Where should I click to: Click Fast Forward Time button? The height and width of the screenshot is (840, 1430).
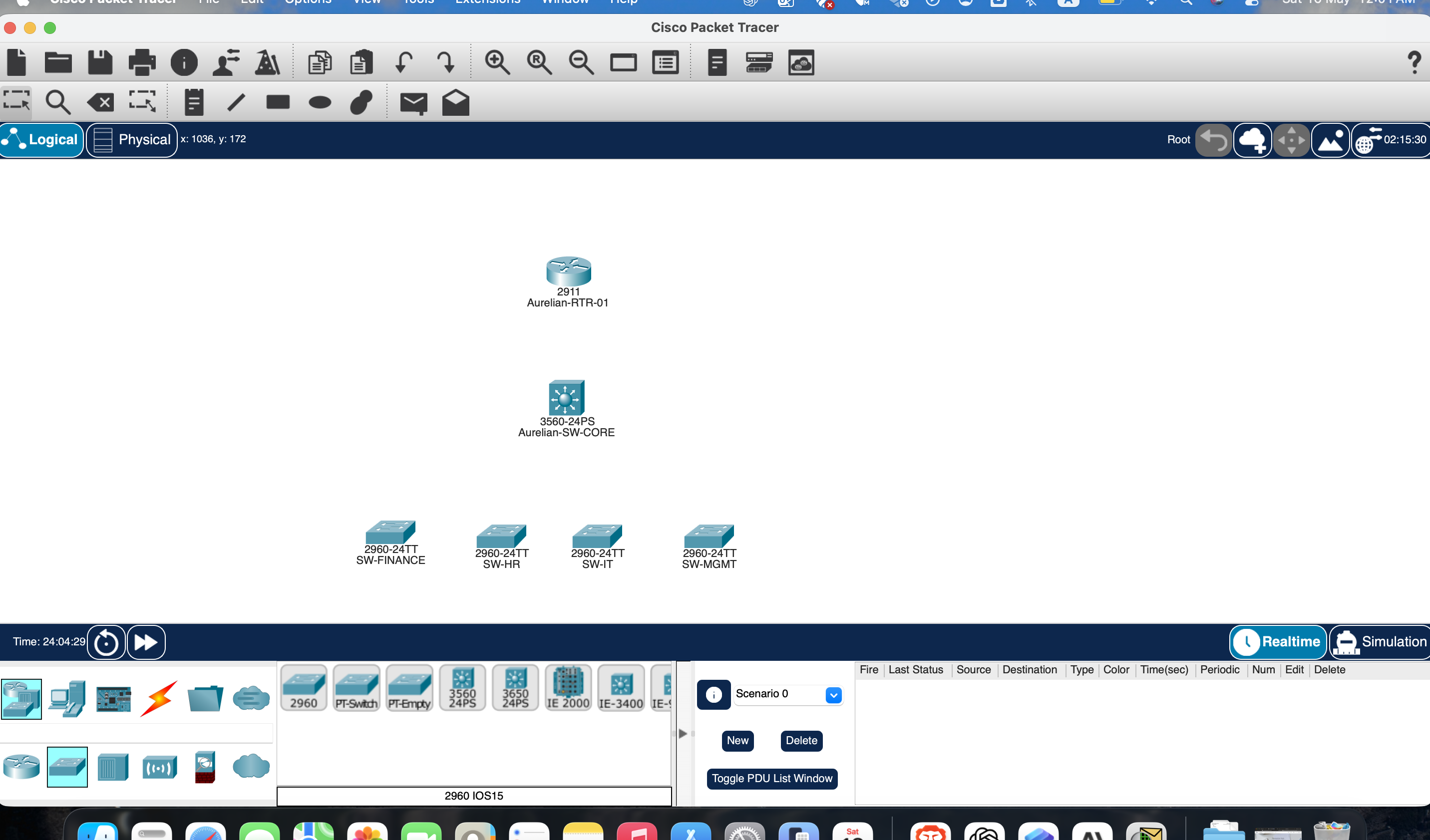point(146,642)
